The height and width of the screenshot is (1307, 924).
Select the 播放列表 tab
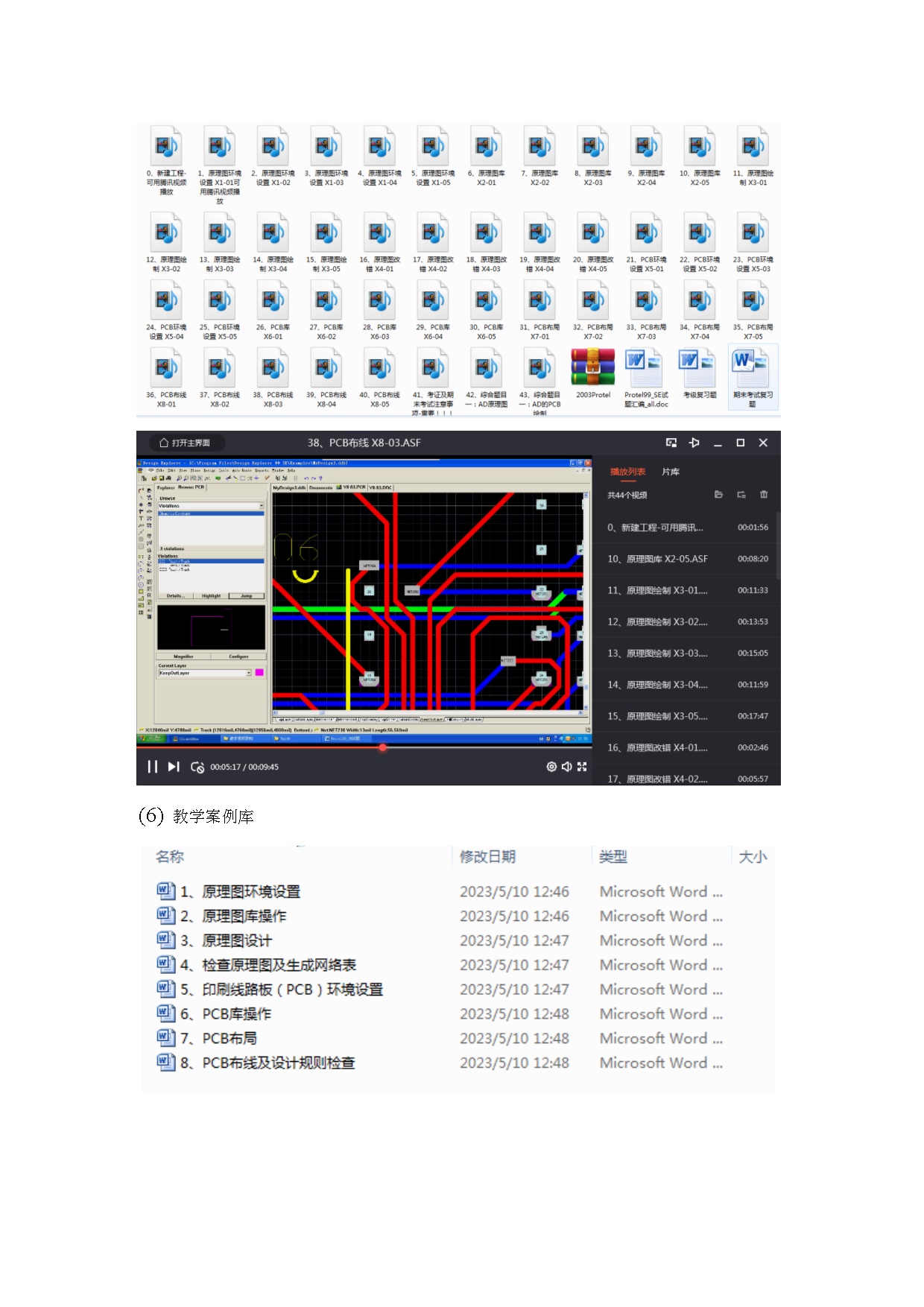click(x=627, y=472)
